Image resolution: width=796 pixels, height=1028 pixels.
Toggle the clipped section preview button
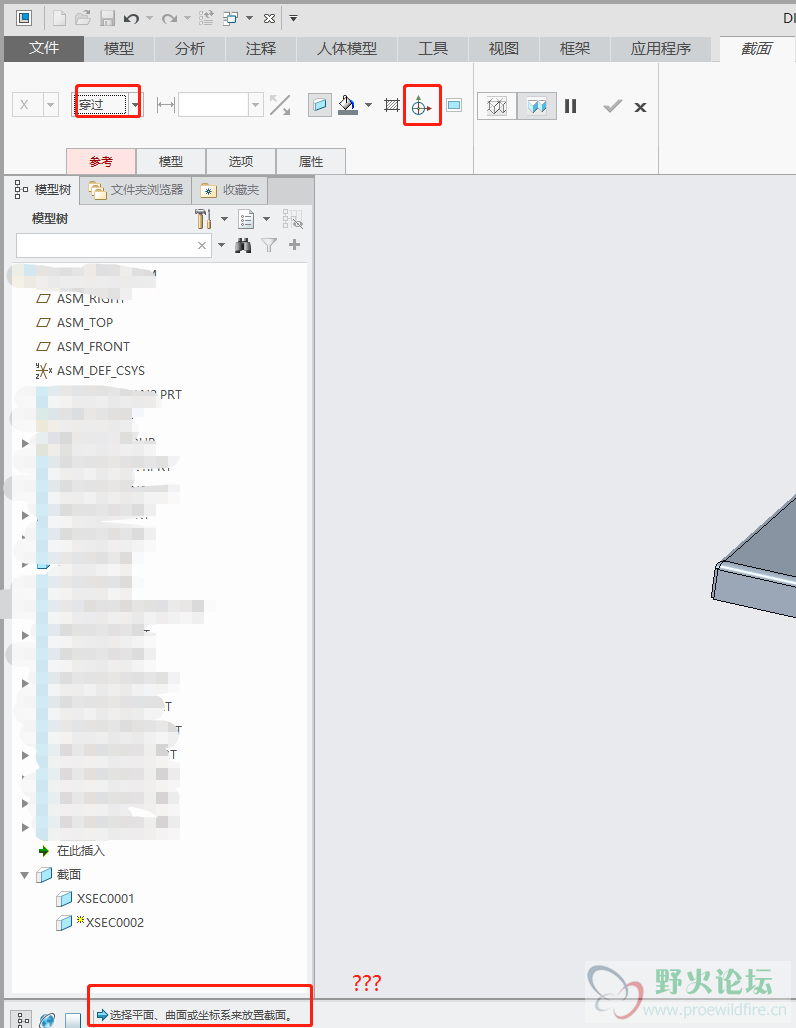click(x=537, y=106)
